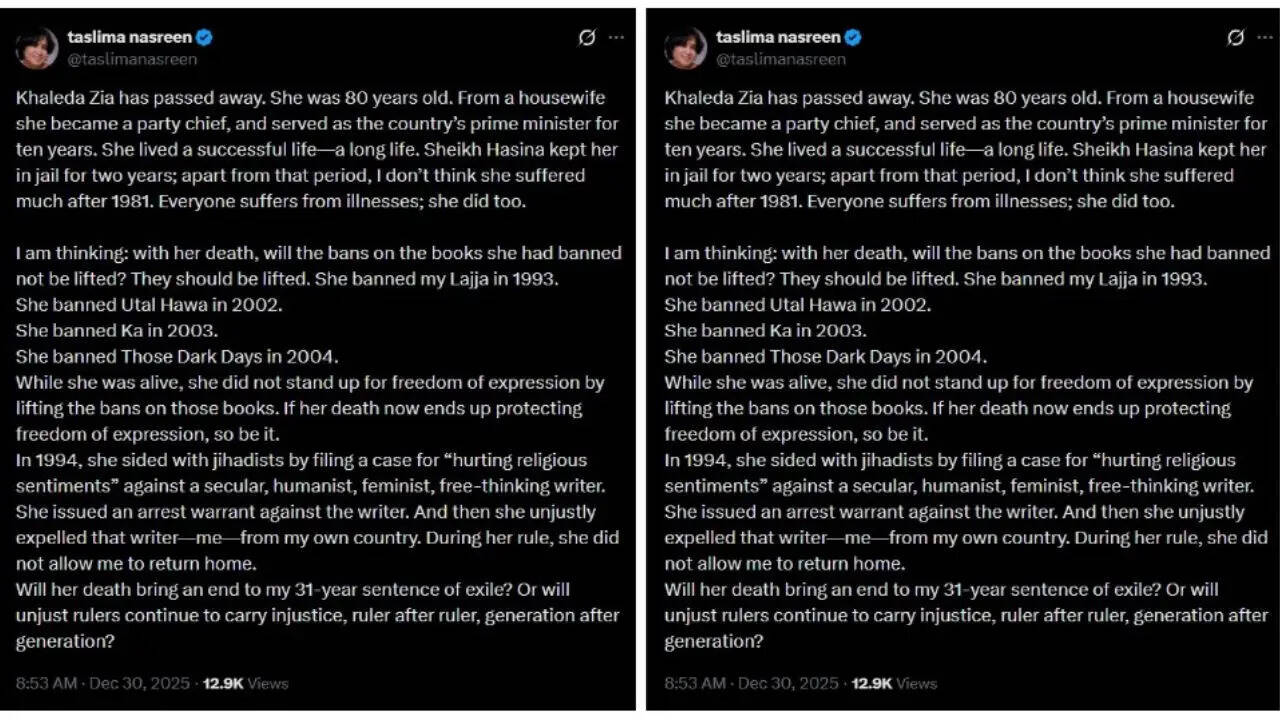The height and width of the screenshot is (720, 1280).
Task: Click the taslima nasreen display name in right tweet
Action: [x=778, y=38]
